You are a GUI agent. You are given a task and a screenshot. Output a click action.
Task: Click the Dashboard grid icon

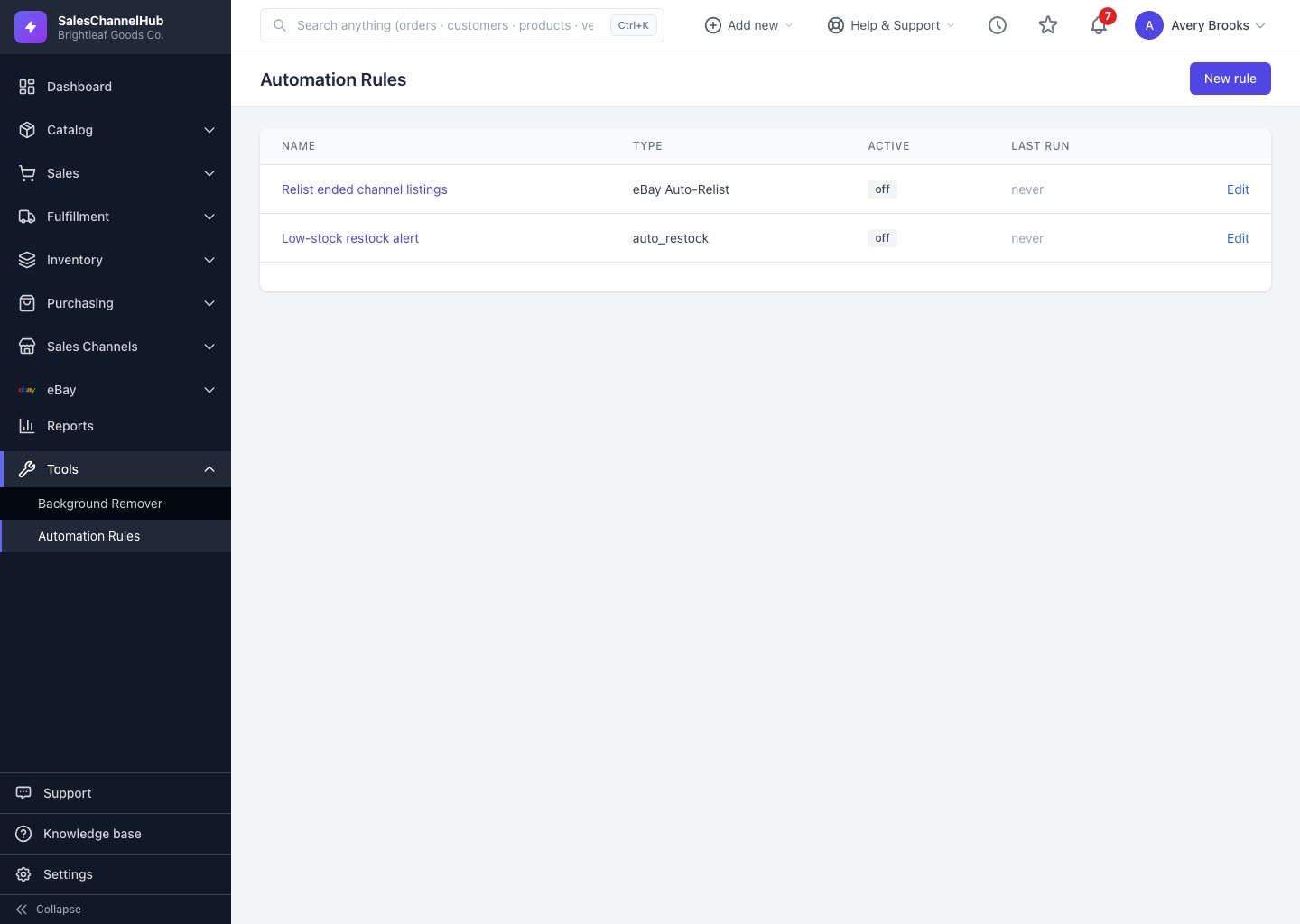tap(27, 87)
